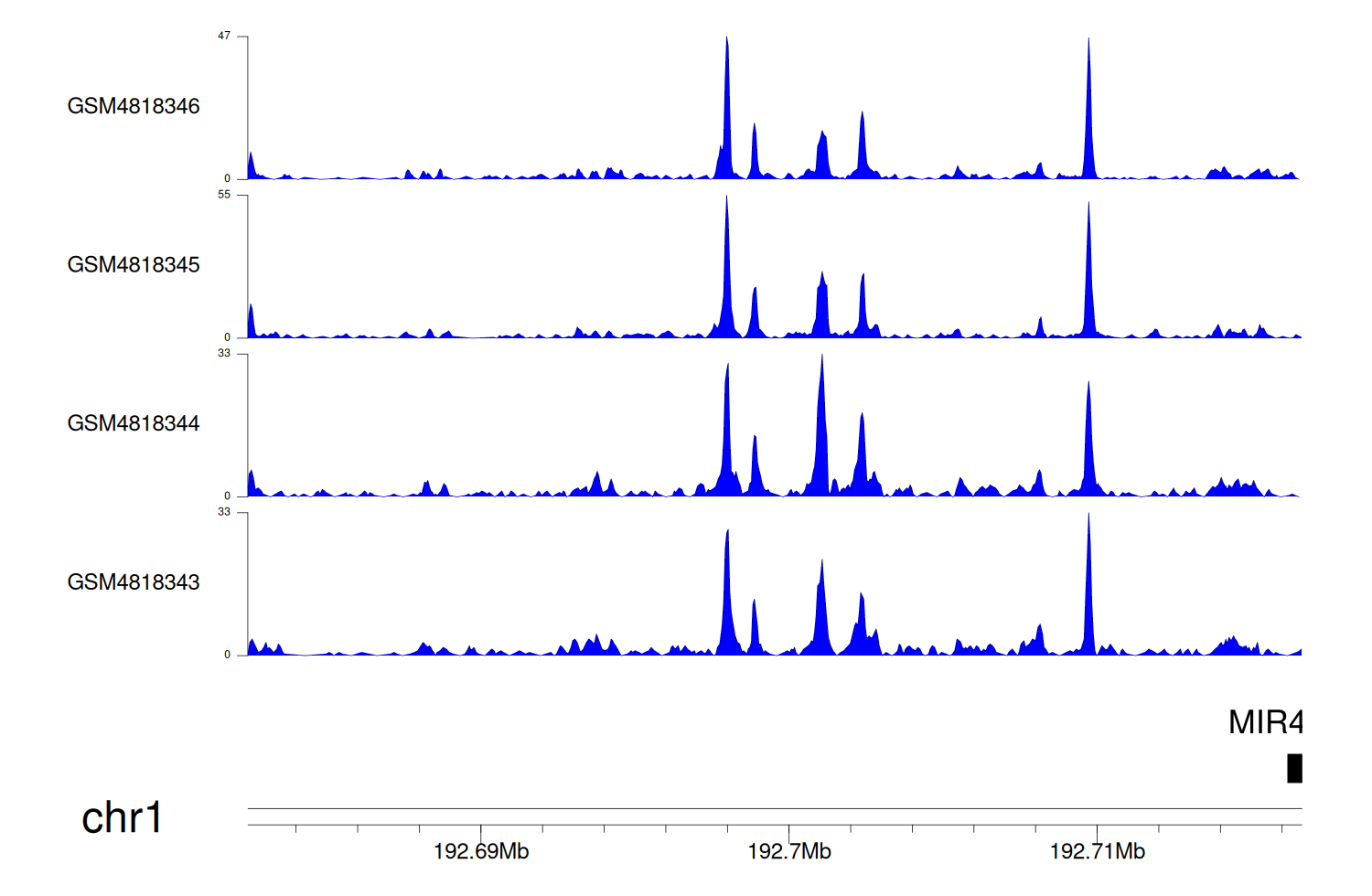Click the chr1 chromosome label

point(122,817)
